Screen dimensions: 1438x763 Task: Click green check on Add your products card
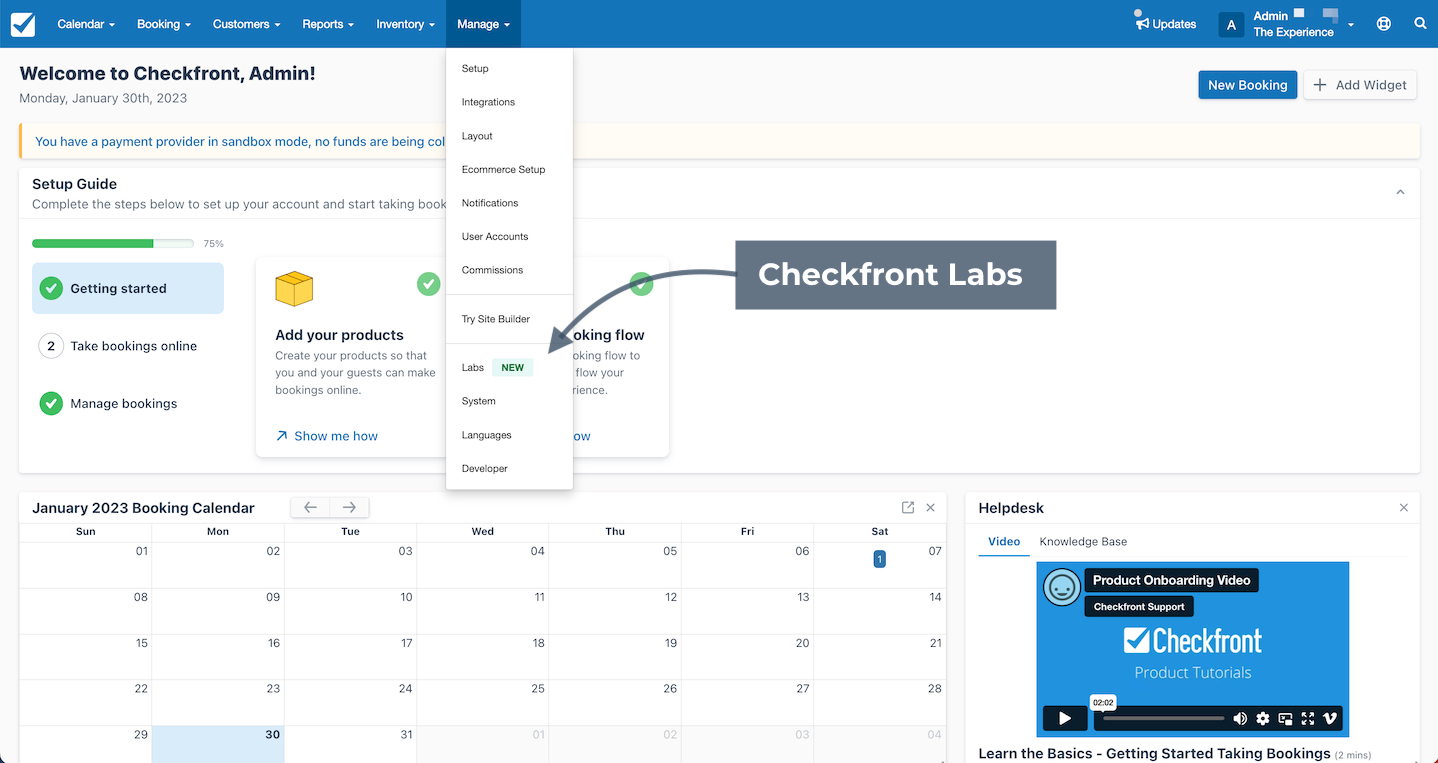pos(429,284)
